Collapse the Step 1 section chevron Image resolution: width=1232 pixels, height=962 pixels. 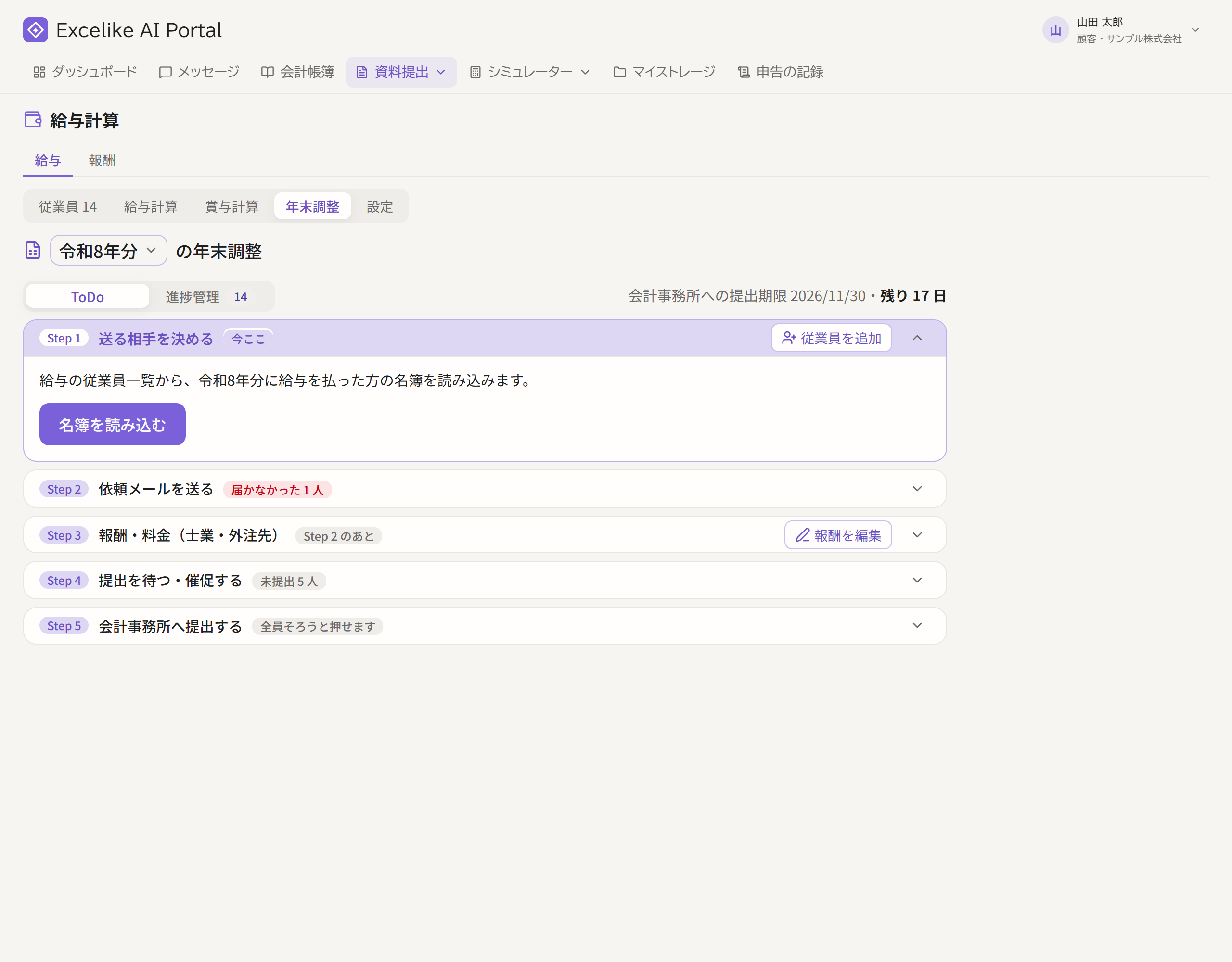[x=917, y=338]
